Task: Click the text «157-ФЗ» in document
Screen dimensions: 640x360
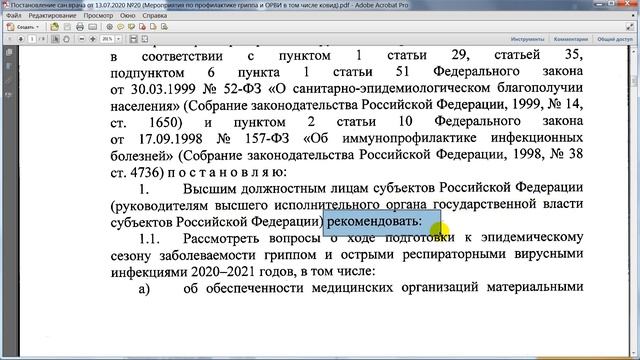Action: [267, 139]
